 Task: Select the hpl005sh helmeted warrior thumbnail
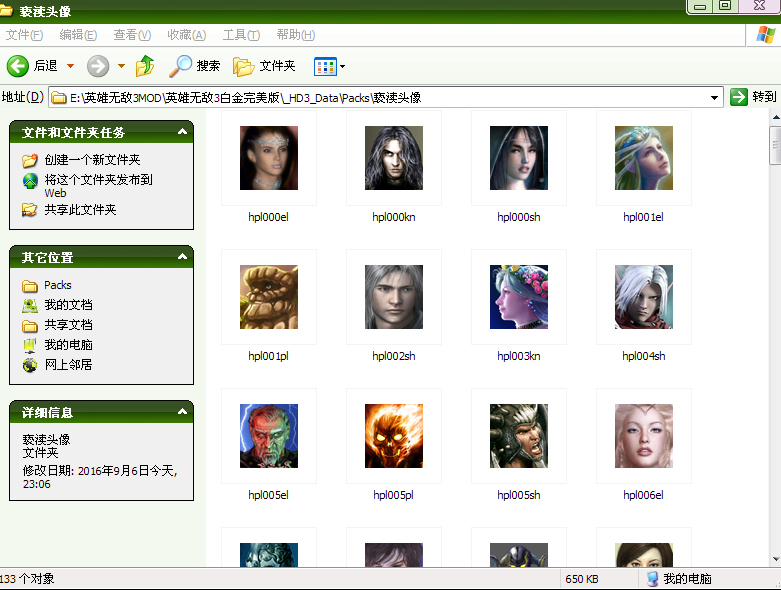point(519,436)
